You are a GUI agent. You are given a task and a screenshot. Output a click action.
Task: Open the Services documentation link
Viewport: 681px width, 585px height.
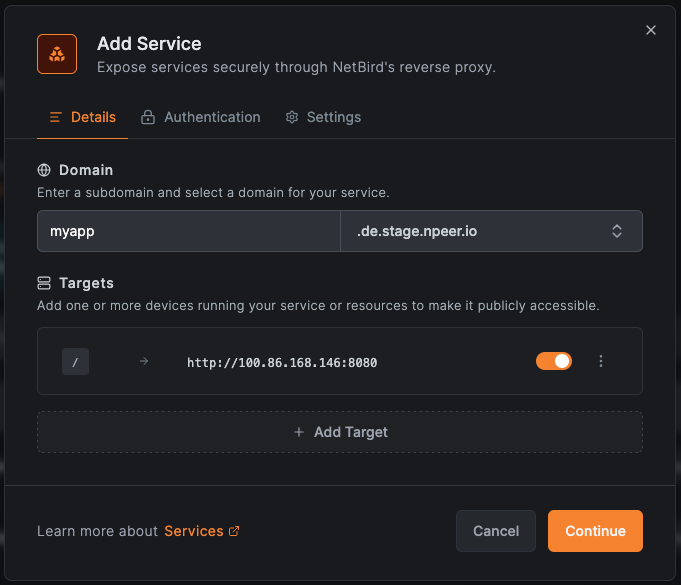tap(193, 531)
